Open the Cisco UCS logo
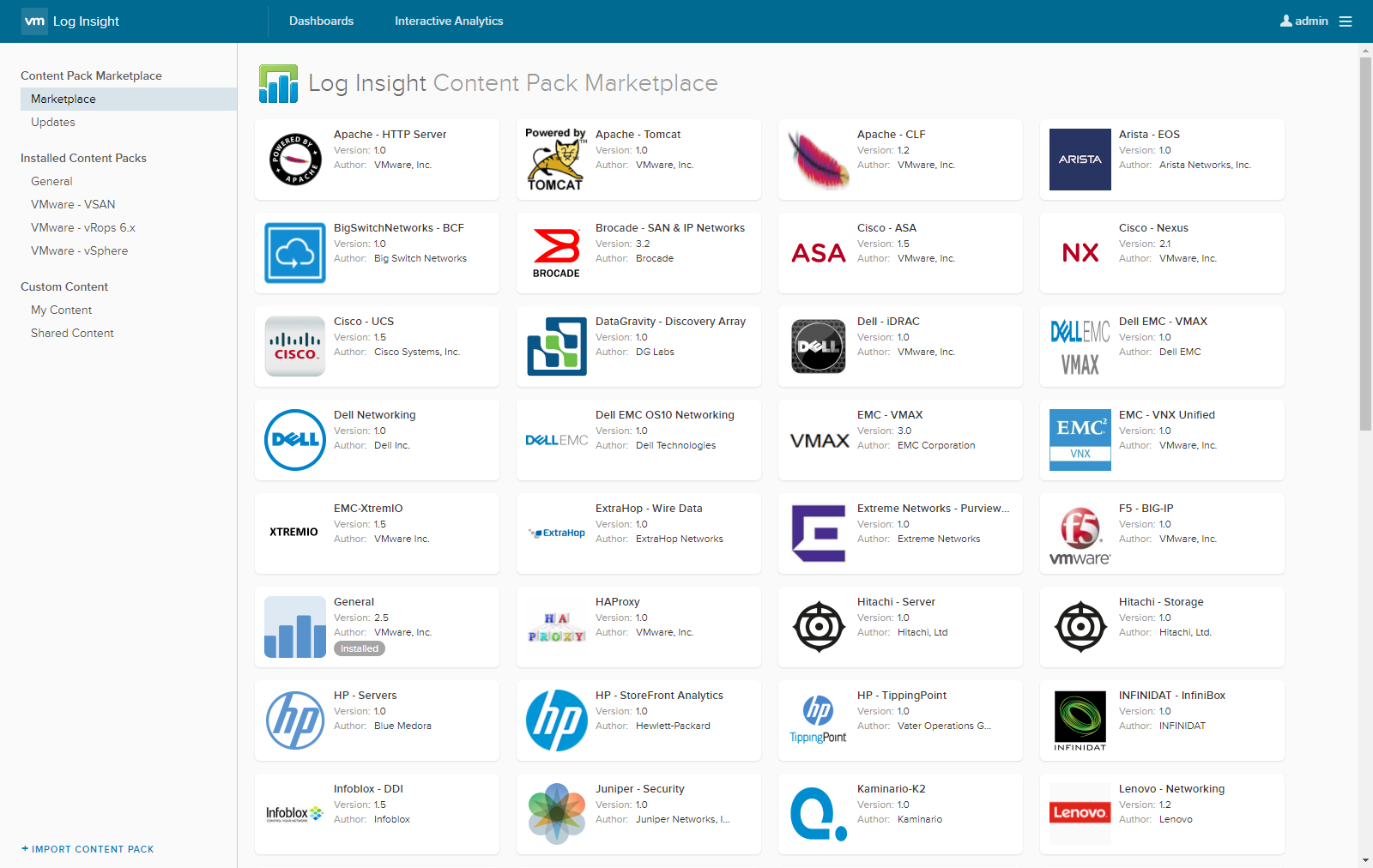The height and width of the screenshot is (868, 1373). (295, 347)
